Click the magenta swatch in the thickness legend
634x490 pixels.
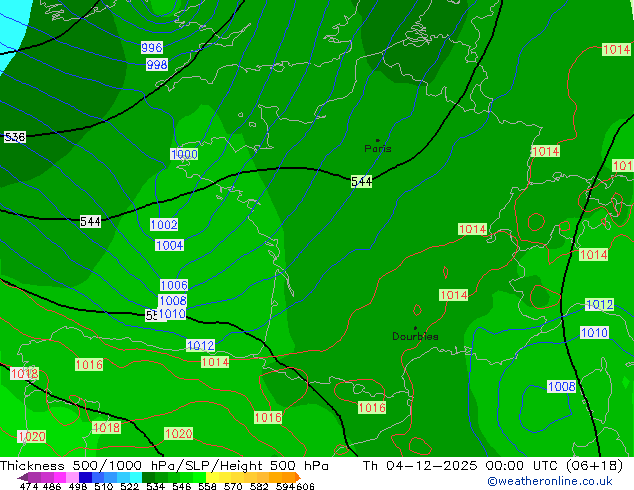click(x=59, y=477)
